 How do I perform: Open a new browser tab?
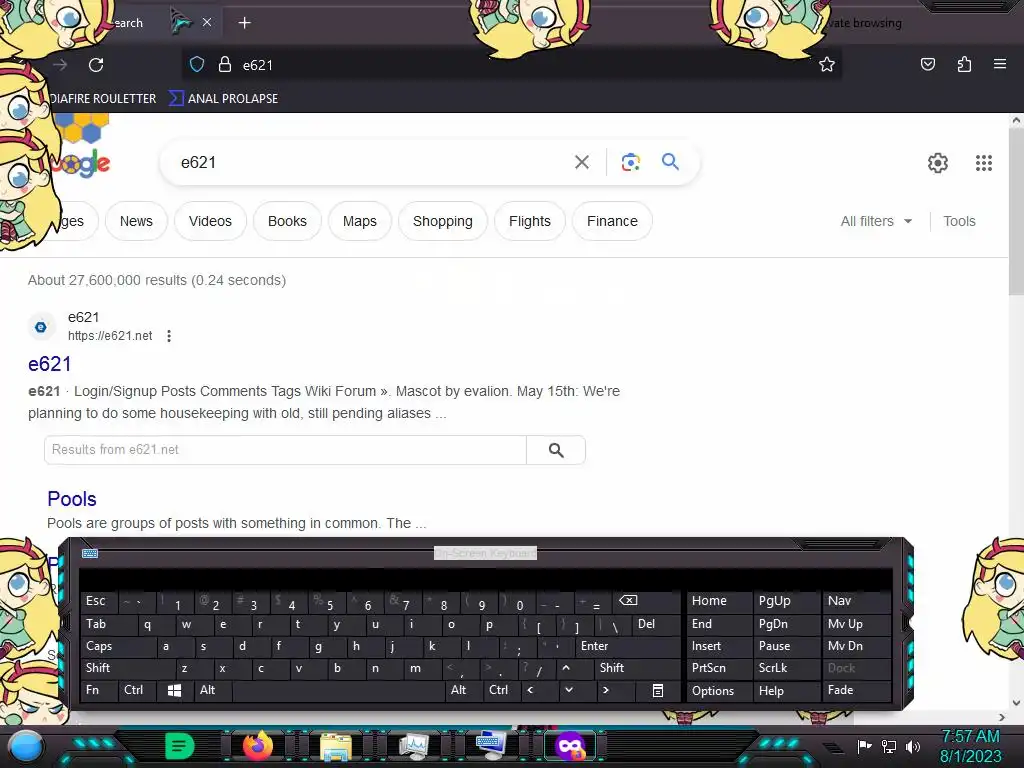click(244, 23)
